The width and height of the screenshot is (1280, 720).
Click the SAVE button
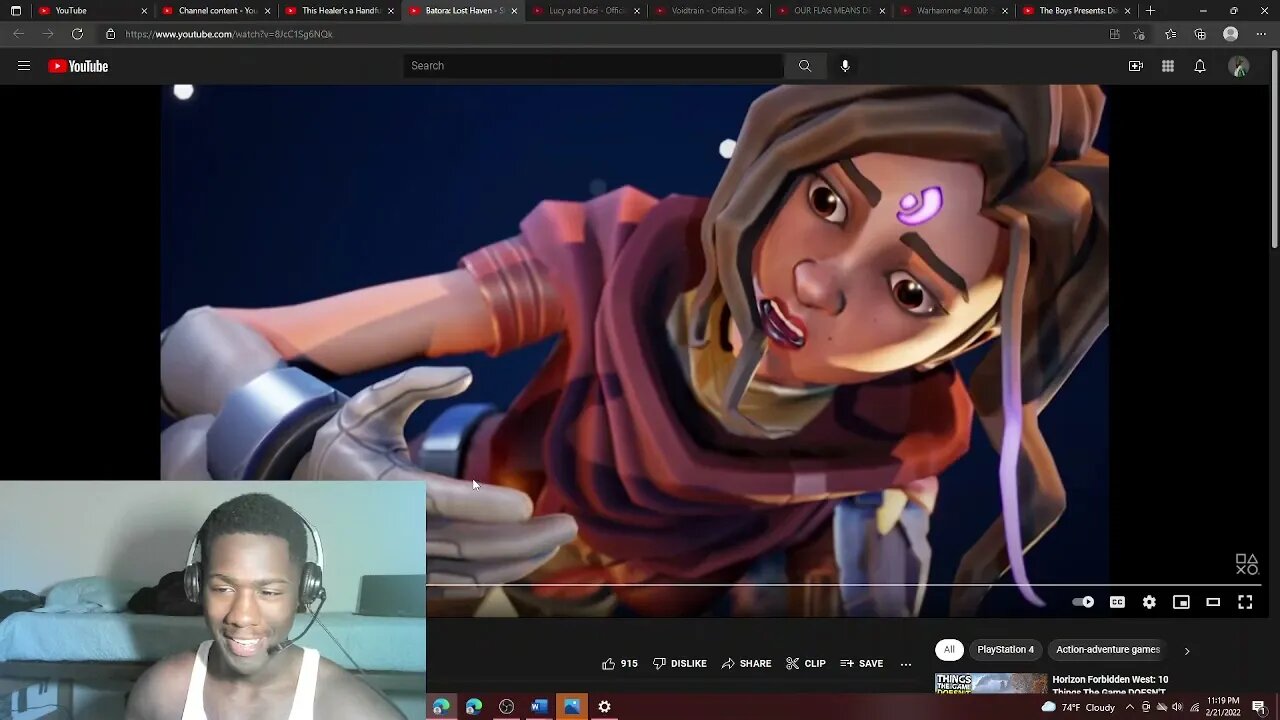pyautogui.click(x=862, y=664)
